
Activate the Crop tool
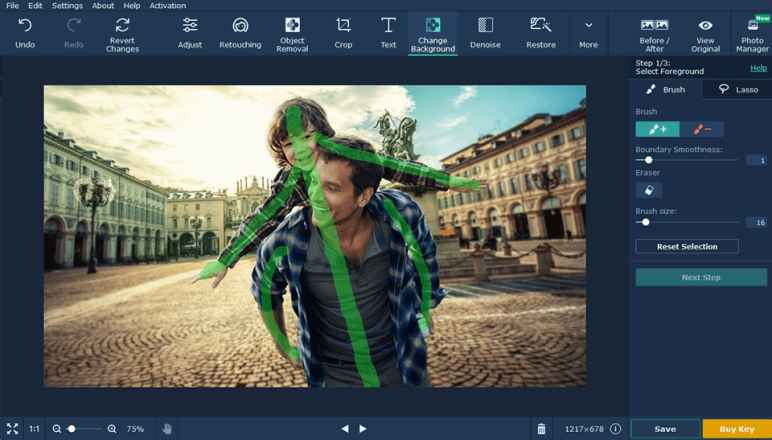[343, 25]
